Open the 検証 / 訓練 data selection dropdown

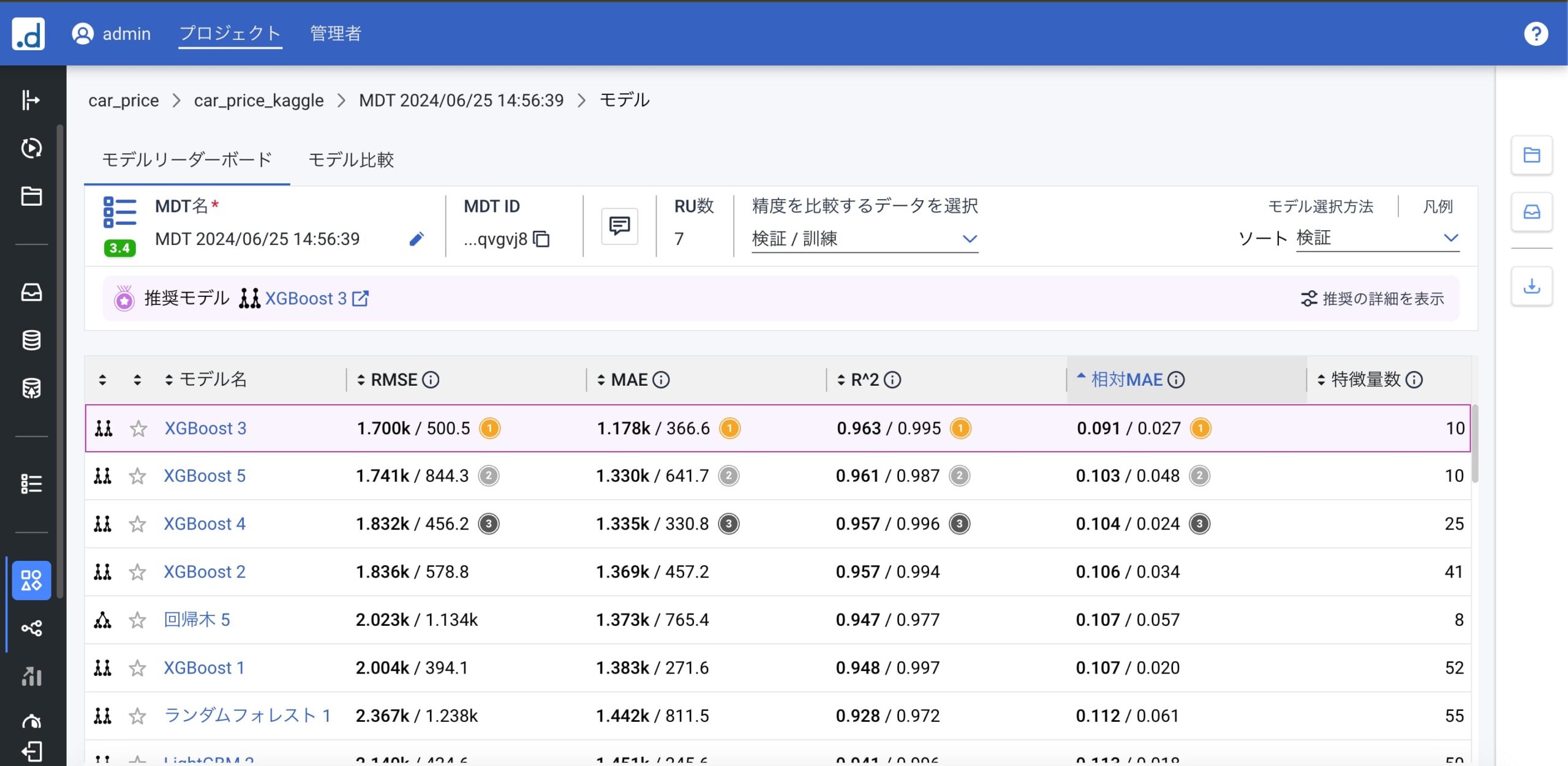coord(864,239)
